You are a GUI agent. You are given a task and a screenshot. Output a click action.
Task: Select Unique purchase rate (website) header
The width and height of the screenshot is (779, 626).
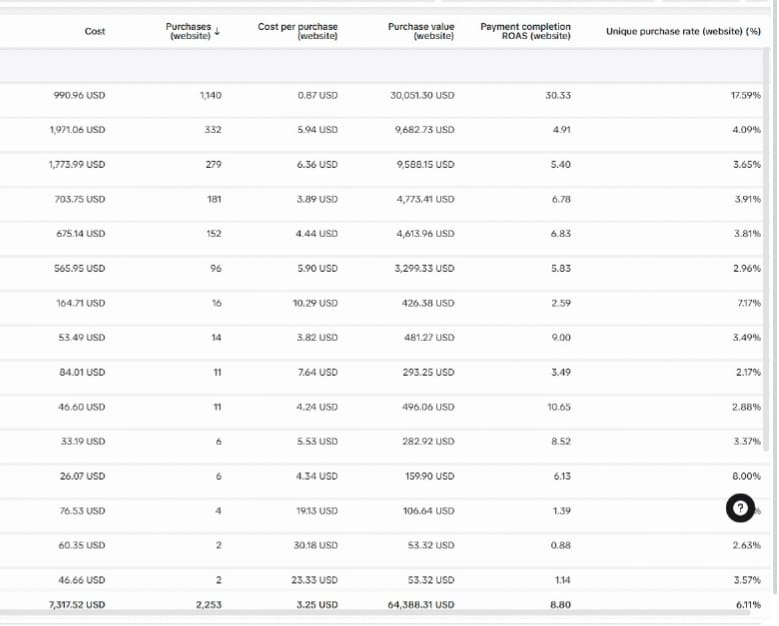[x=683, y=32]
